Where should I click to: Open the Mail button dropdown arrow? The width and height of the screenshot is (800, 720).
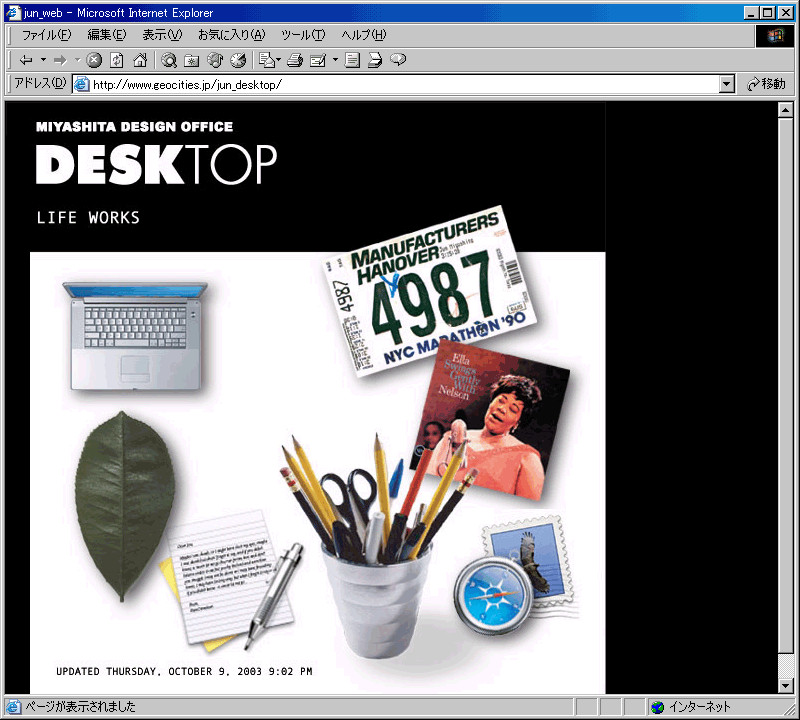(279, 60)
